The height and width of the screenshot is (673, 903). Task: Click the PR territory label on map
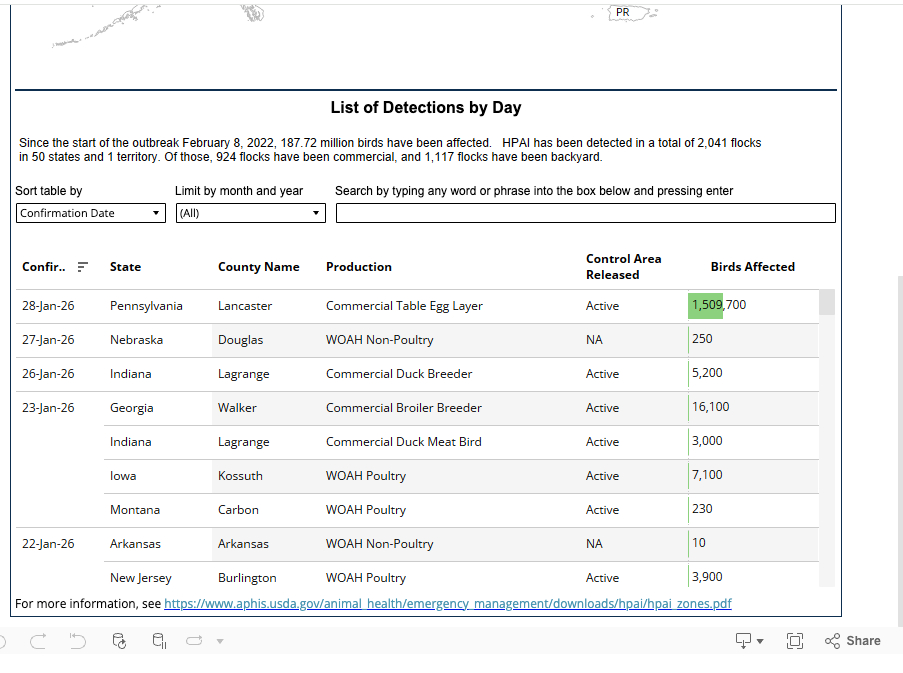pos(623,12)
